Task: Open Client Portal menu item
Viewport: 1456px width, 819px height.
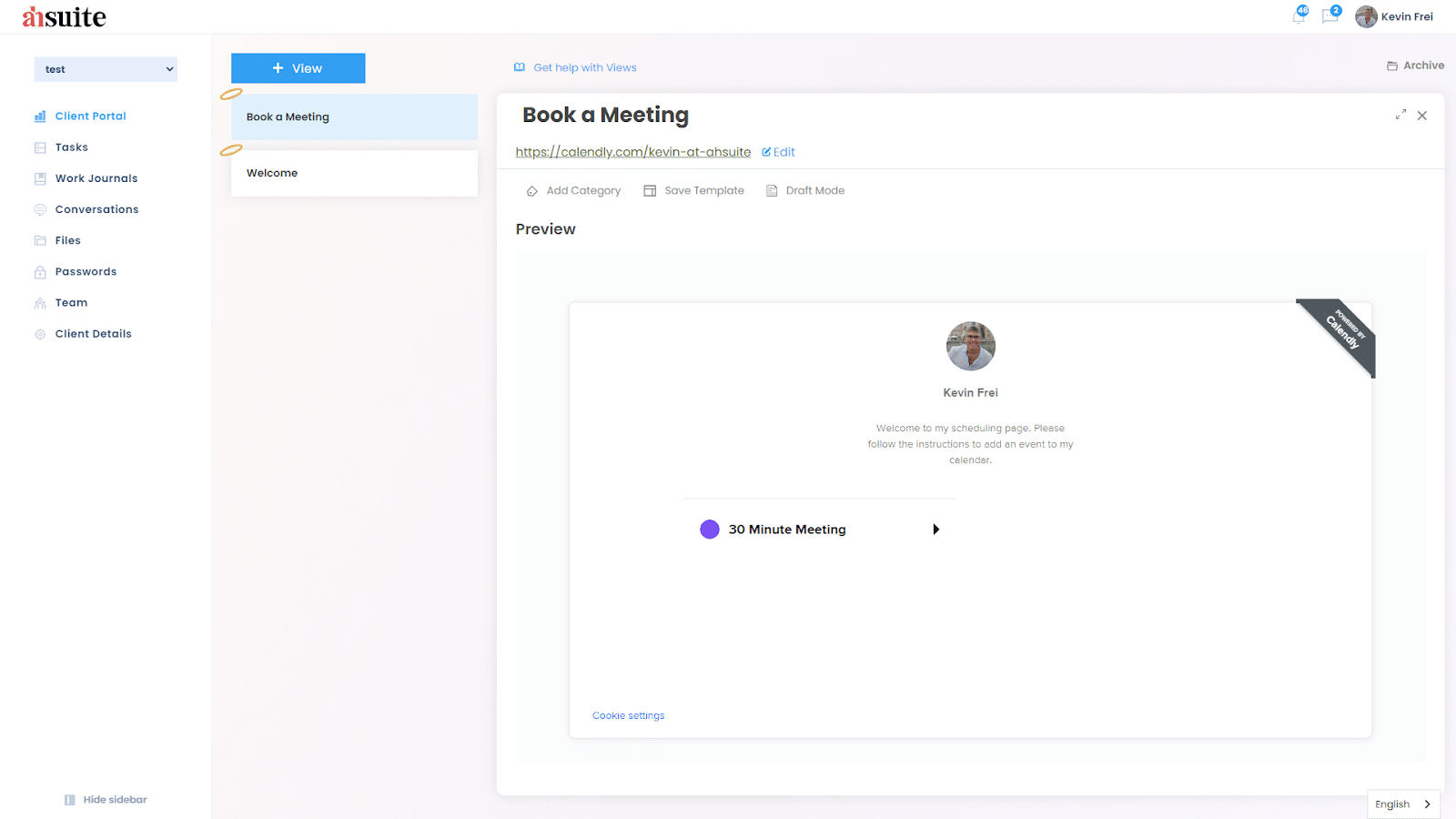Action: point(90,116)
